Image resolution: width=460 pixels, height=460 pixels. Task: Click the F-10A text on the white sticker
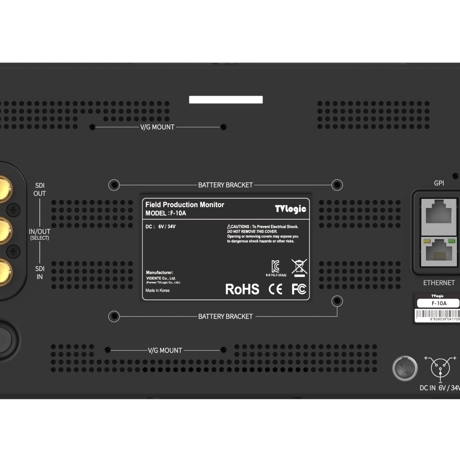[x=439, y=303]
